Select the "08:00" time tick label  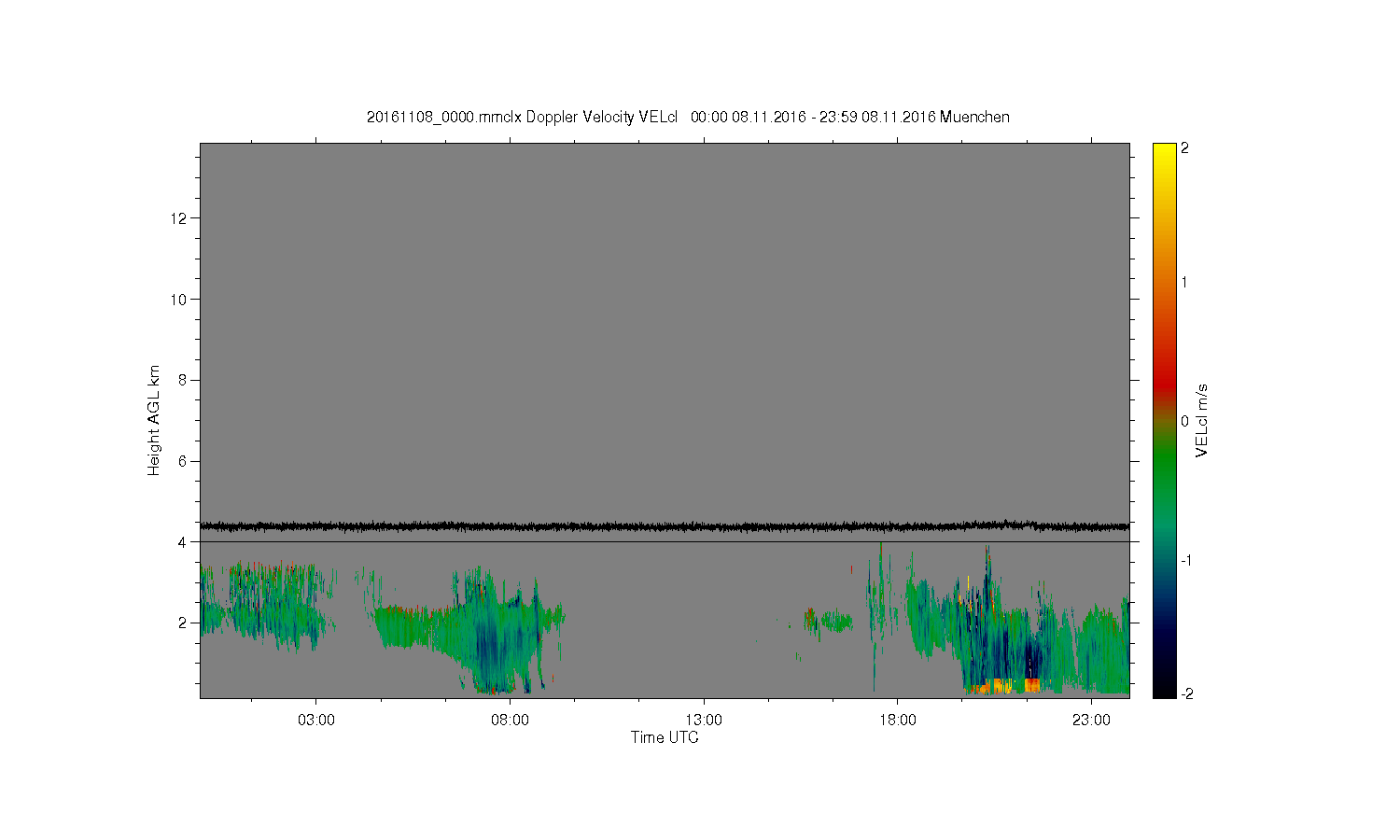(510, 720)
